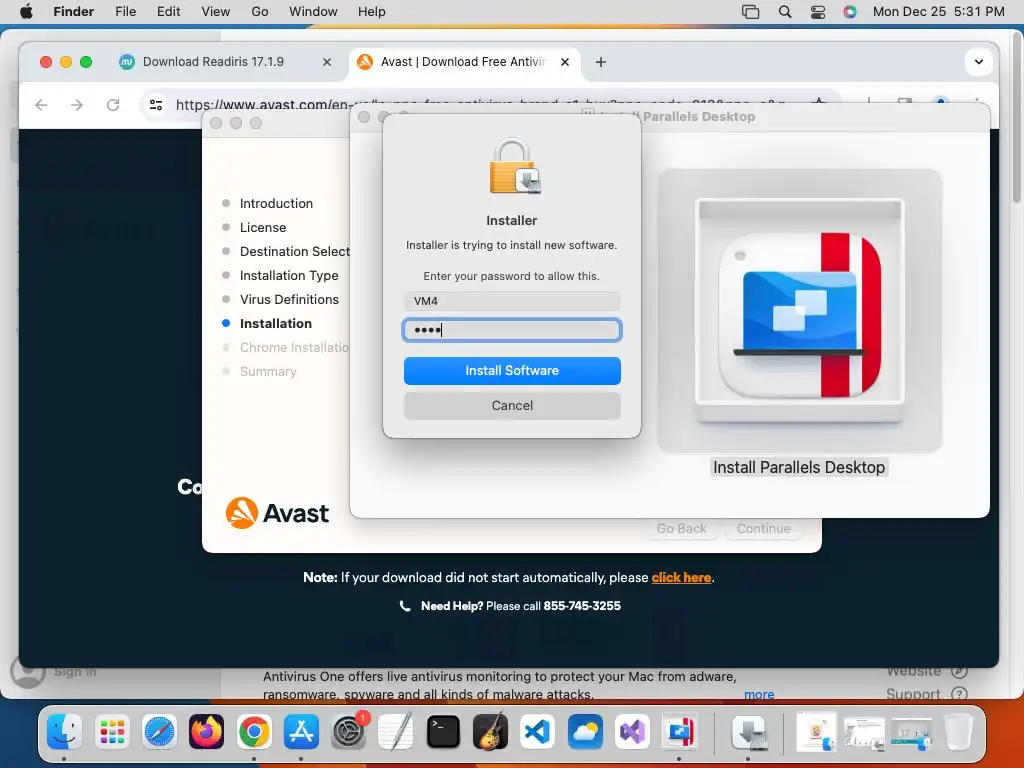Open Spotlight search in menu bar
This screenshot has height=768, width=1024.
point(785,11)
